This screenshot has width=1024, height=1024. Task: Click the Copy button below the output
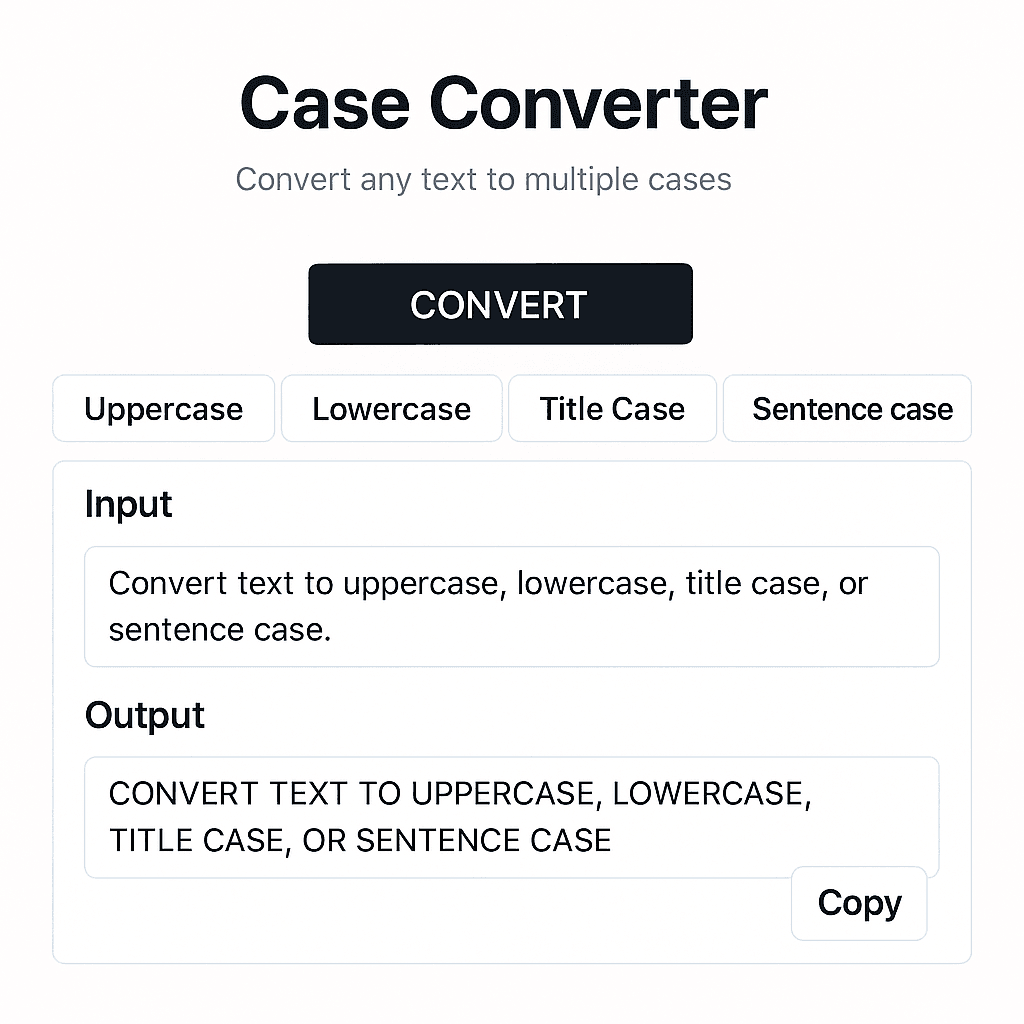858,903
